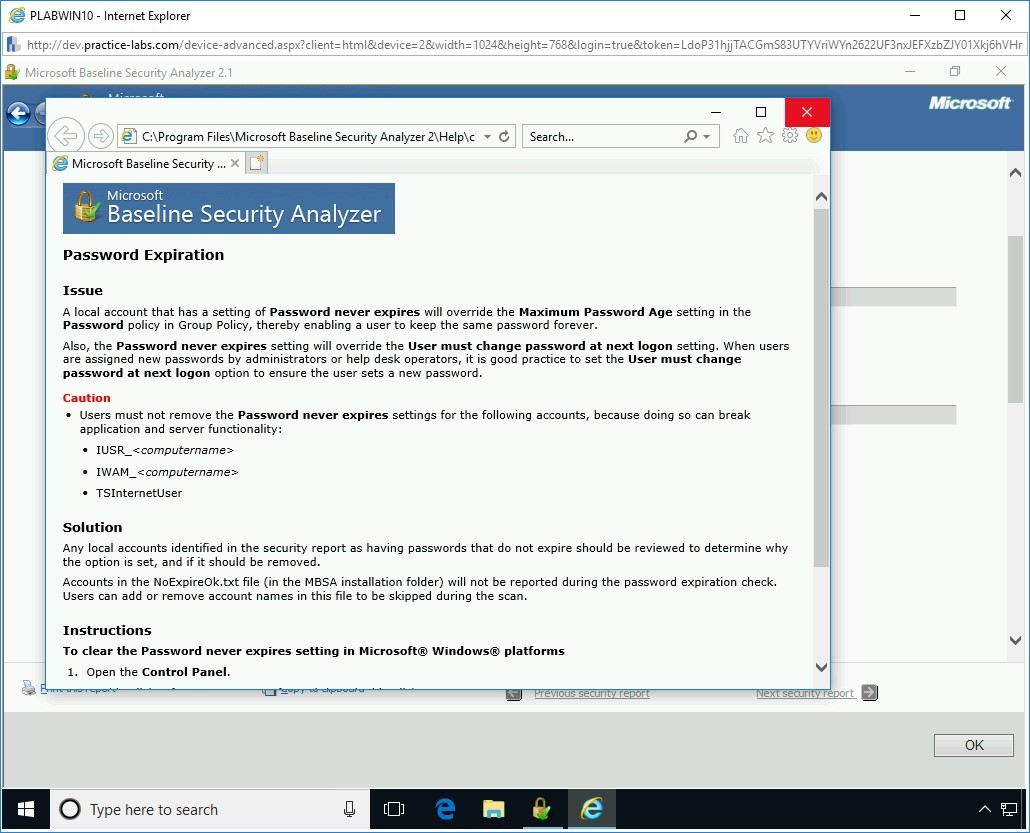Select the Microsoft Baseline Security tab
The image size is (1030, 833).
click(x=147, y=164)
